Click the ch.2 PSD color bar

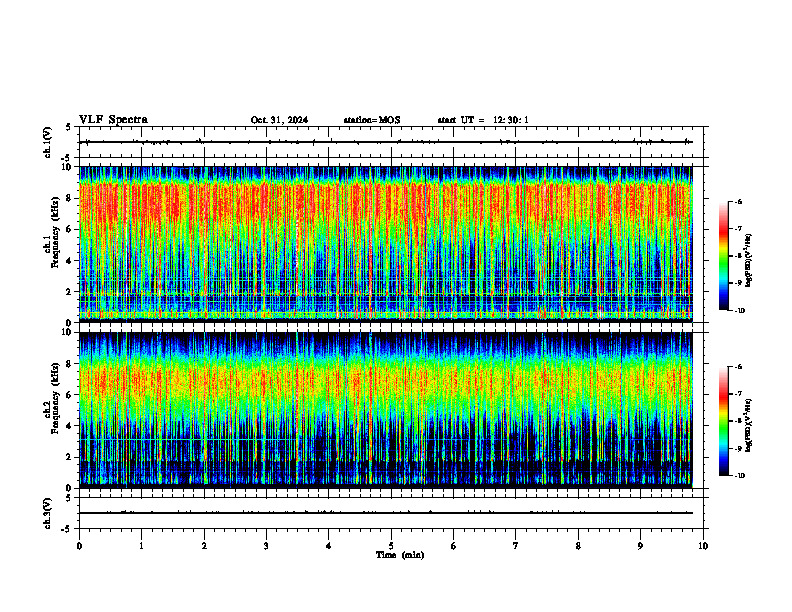(x=724, y=421)
